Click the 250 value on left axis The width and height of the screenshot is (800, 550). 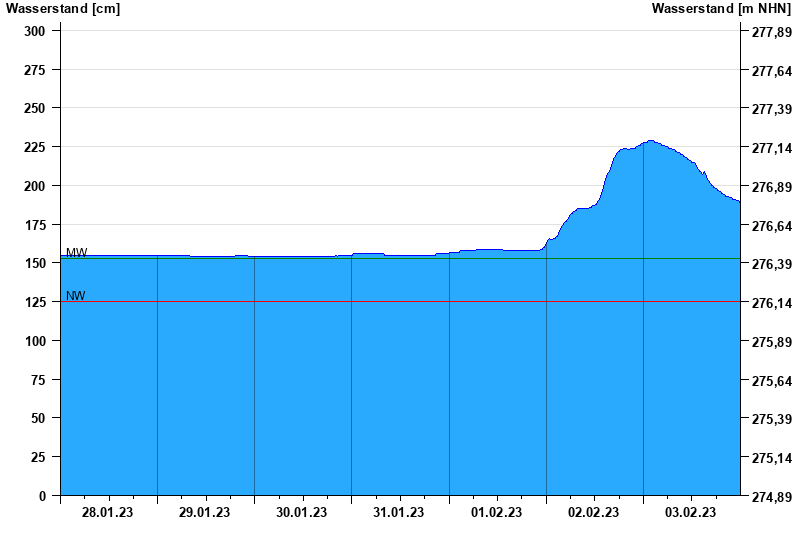[x=35, y=108]
